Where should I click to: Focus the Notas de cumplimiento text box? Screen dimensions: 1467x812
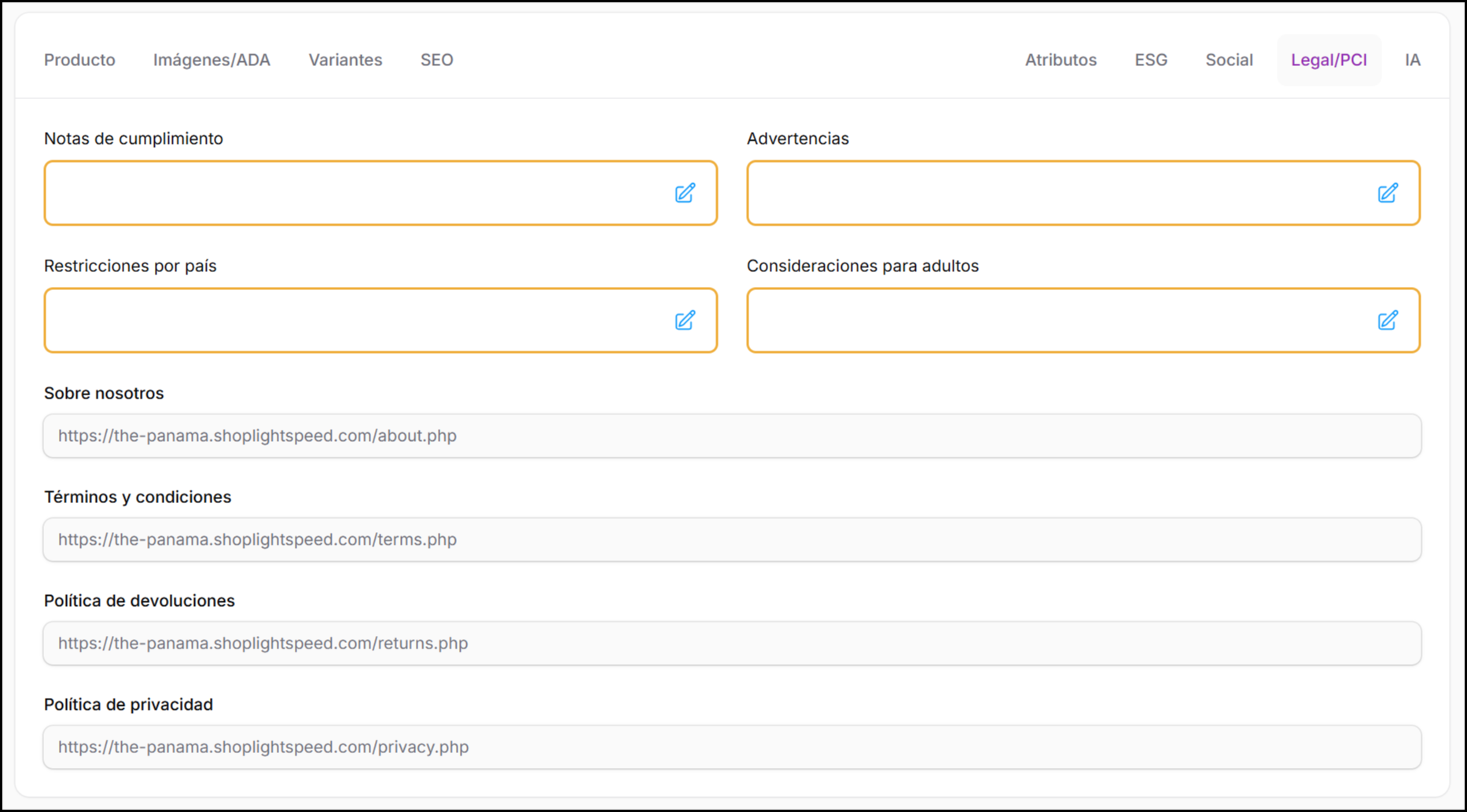pyautogui.click(x=354, y=193)
